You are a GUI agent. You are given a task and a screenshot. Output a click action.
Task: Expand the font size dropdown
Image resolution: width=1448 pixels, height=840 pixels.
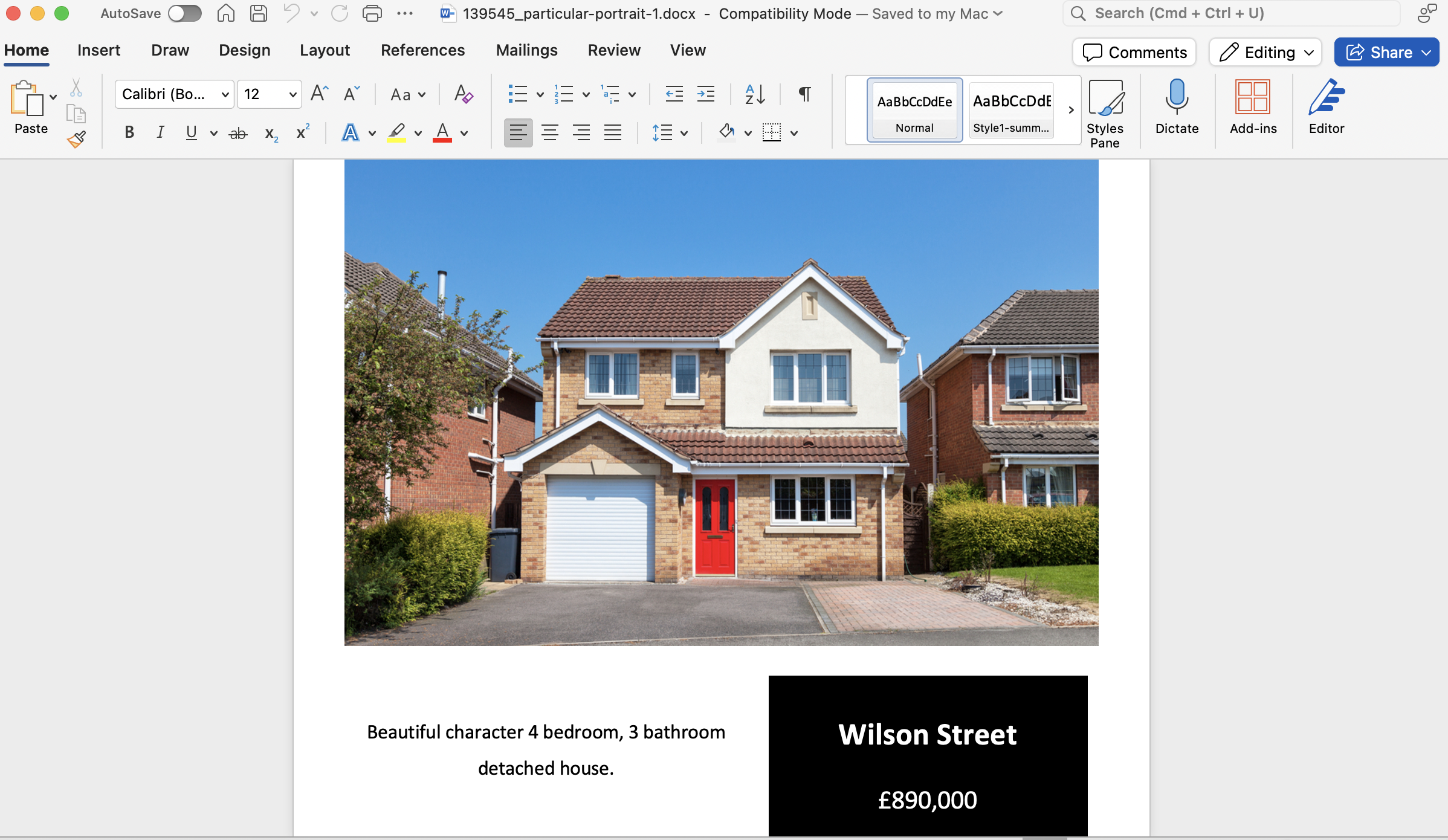(x=293, y=94)
